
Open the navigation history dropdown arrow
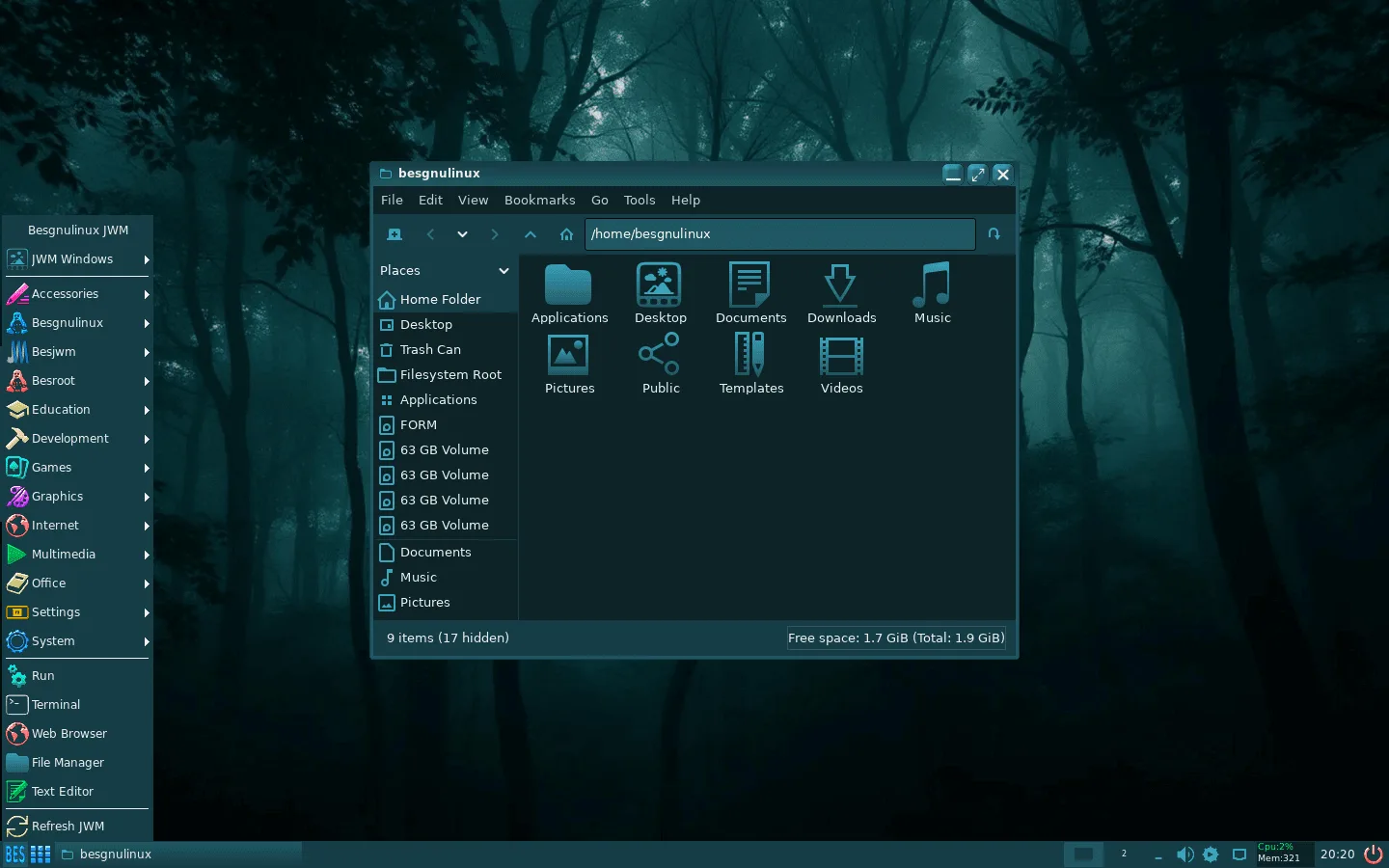(462, 234)
